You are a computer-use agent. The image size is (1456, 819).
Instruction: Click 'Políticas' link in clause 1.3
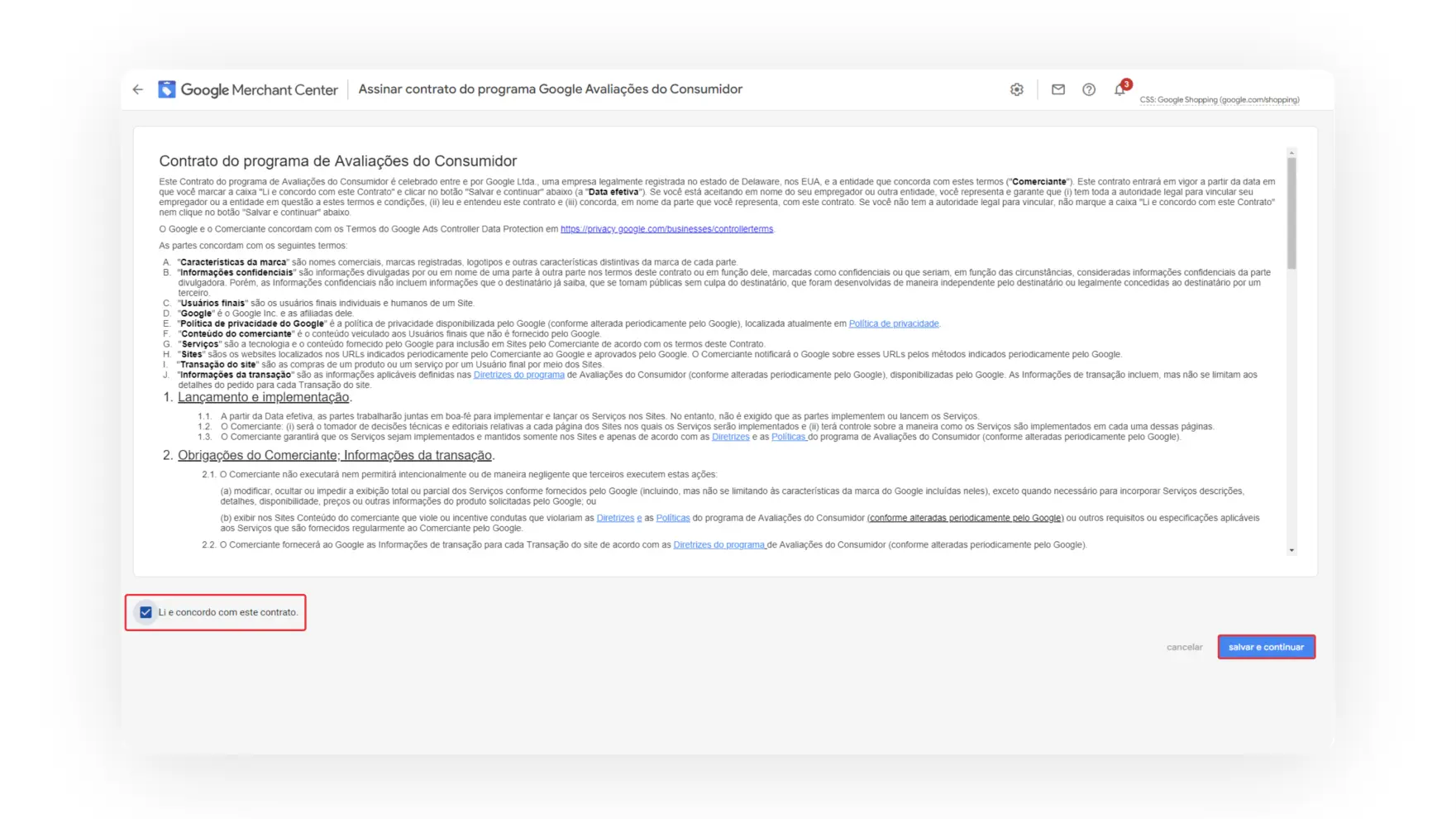[x=788, y=437]
